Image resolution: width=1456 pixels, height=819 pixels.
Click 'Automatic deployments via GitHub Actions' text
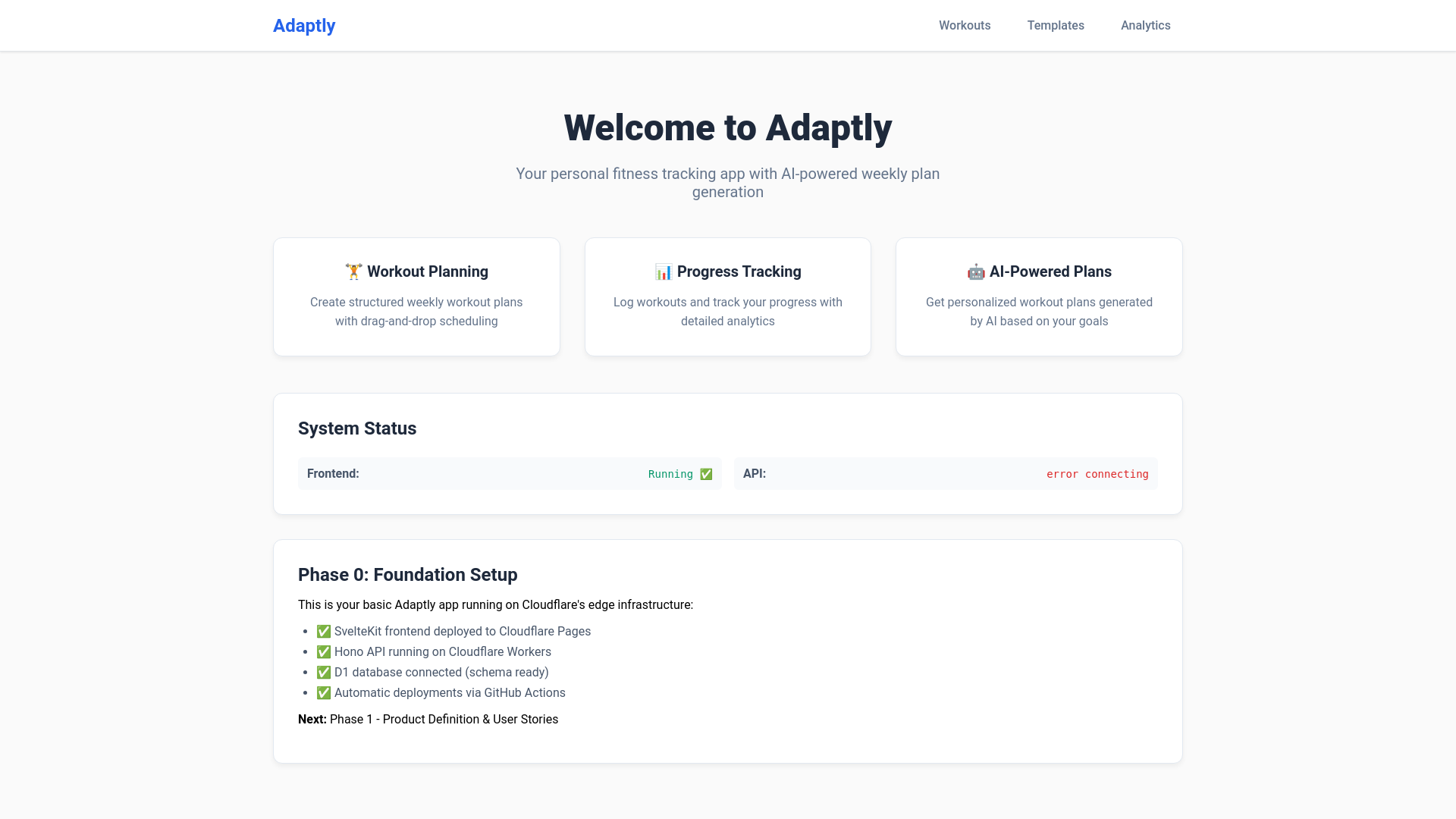pos(450,692)
